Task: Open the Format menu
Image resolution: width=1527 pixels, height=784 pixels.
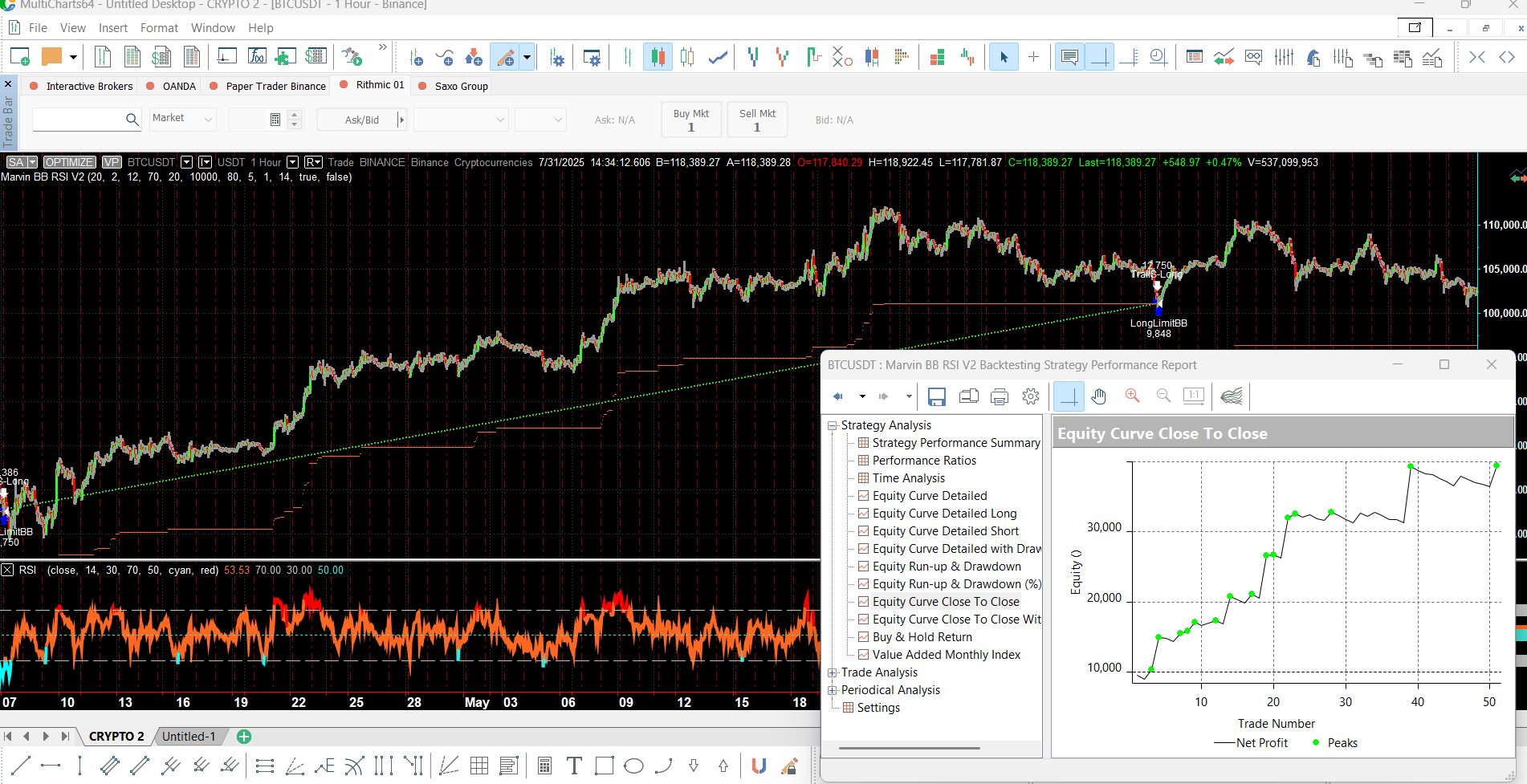Action: pos(159,28)
